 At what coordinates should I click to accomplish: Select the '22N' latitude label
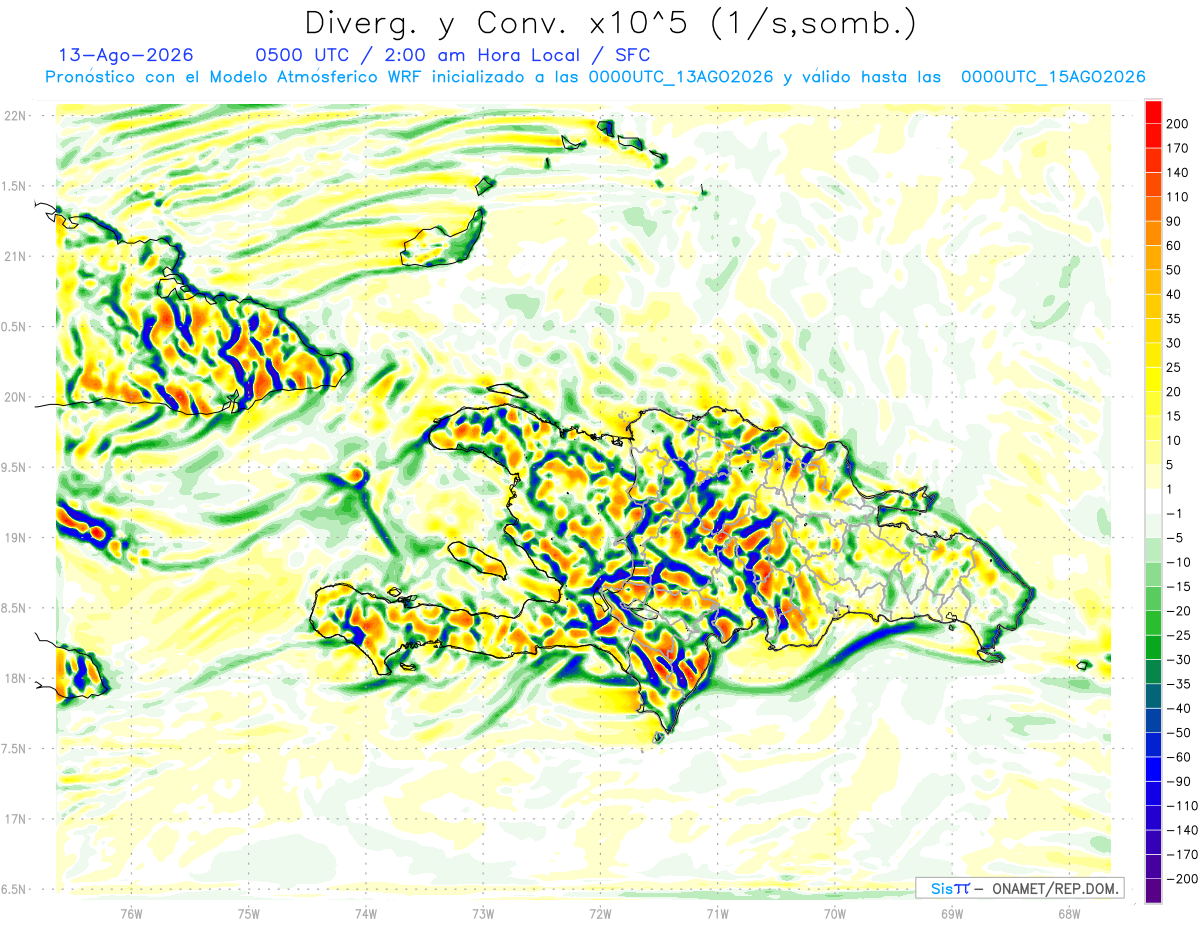coord(15,116)
